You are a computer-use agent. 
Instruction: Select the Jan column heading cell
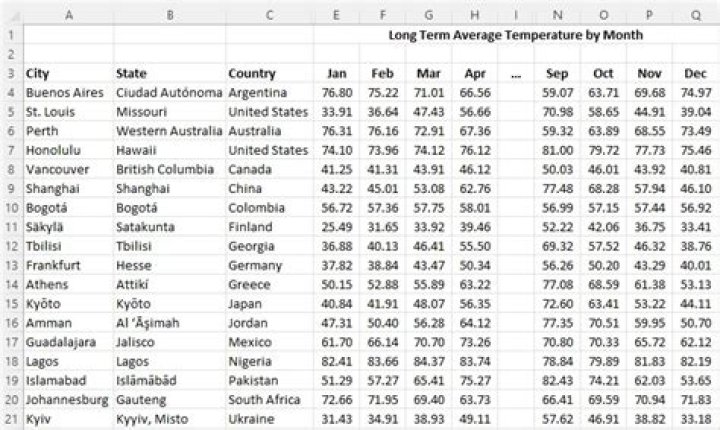pyautogui.click(x=337, y=73)
